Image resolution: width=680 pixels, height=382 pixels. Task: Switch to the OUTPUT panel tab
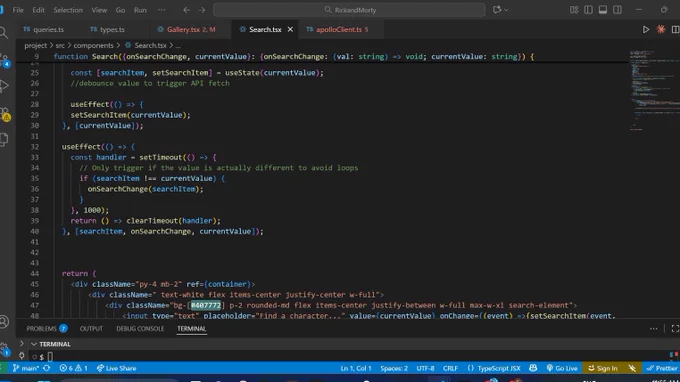91,329
